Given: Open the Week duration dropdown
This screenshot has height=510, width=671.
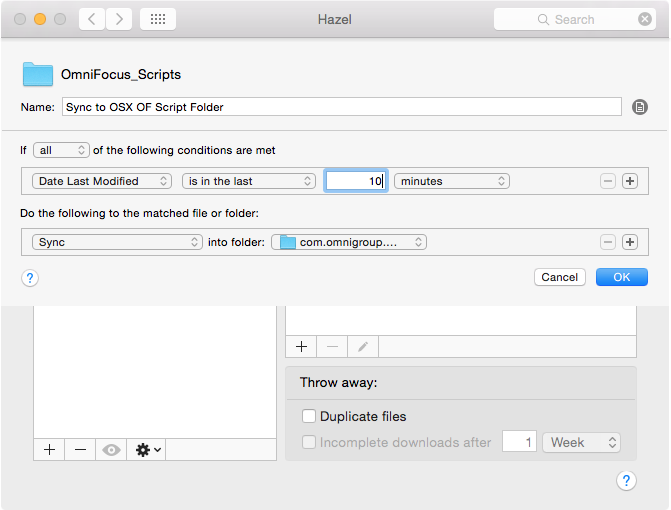Looking at the screenshot, I should pos(582,442).
